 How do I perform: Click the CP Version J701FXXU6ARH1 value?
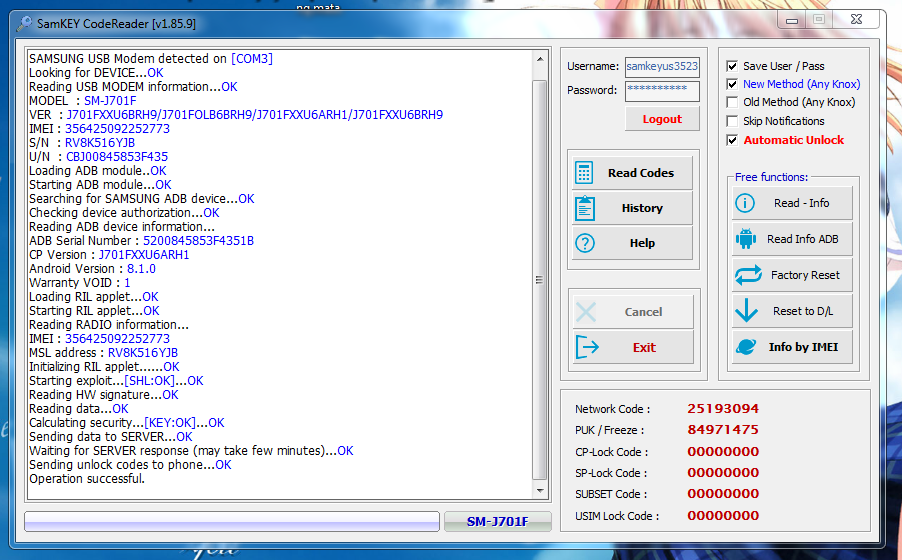(144, 254)
